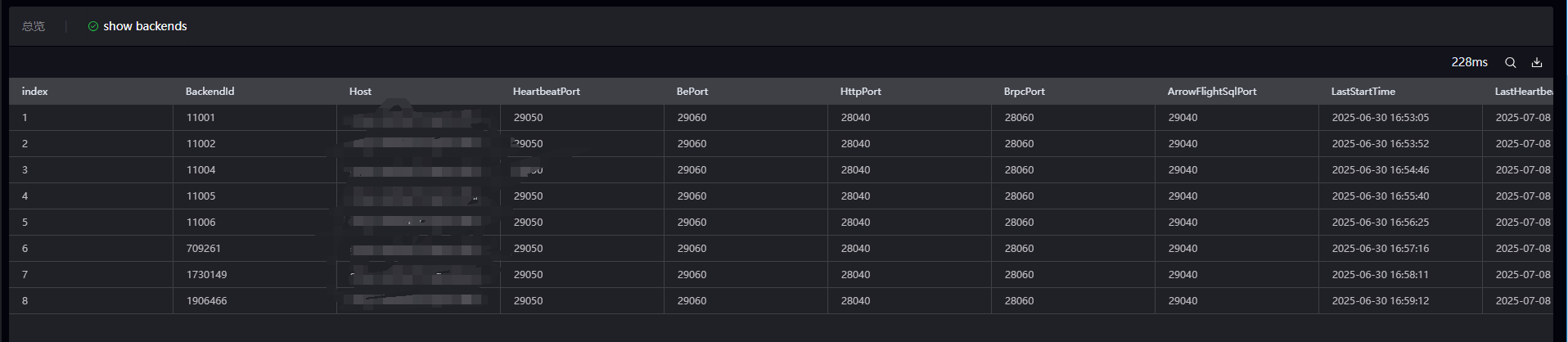Select the BackendId cell 1906466
The image size is (1568, 342).
(x=206, y=301)
